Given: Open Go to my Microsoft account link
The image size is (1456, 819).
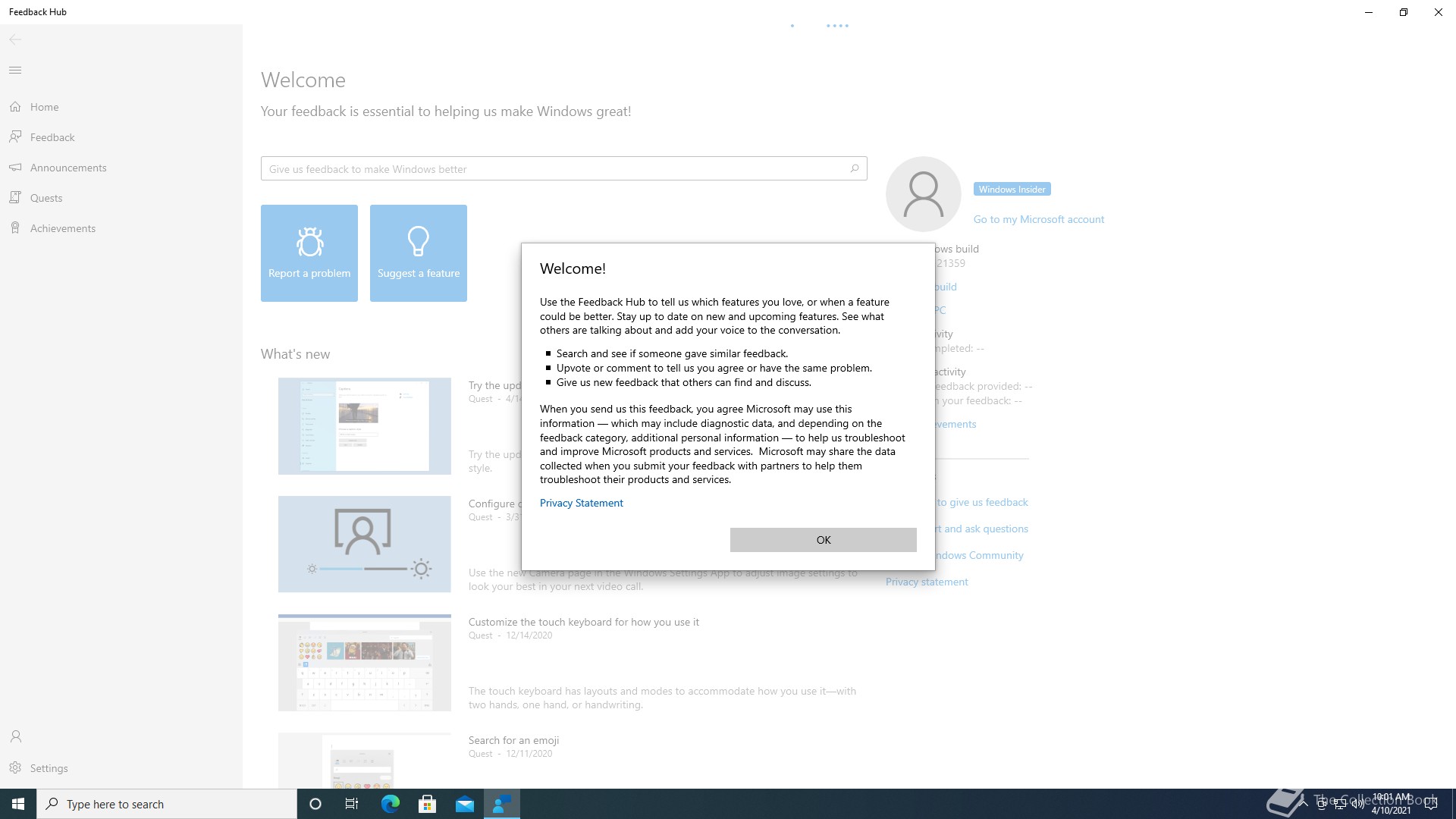Looking at the screenshot, I should [1038, 219].
